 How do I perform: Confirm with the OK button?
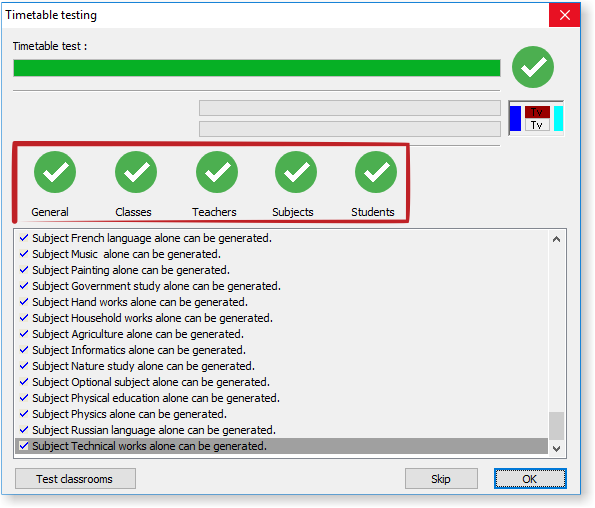530,479
